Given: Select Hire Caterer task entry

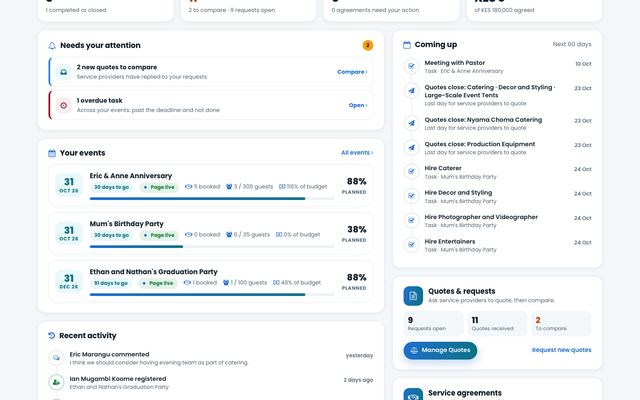Looking at the screenshot, I should pyautogui.click(x=497, y=172).
